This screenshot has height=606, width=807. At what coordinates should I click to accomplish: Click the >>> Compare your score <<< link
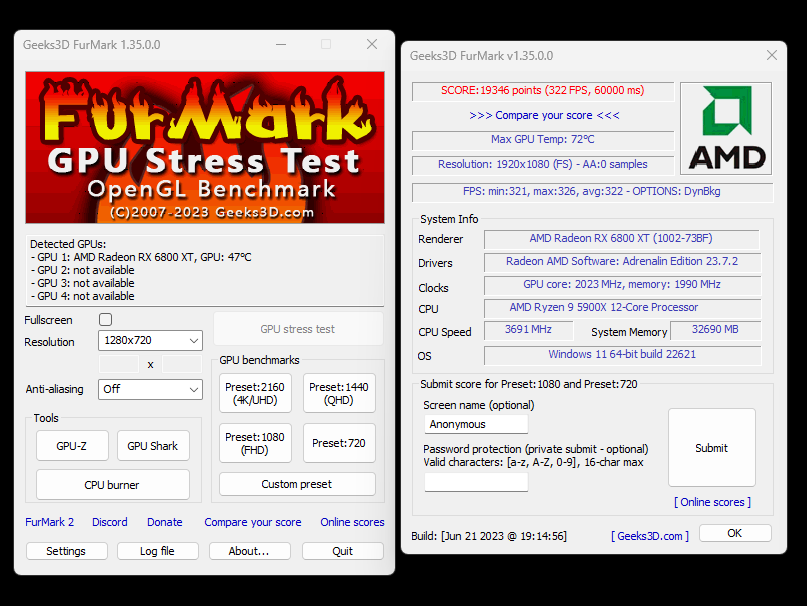544,115
